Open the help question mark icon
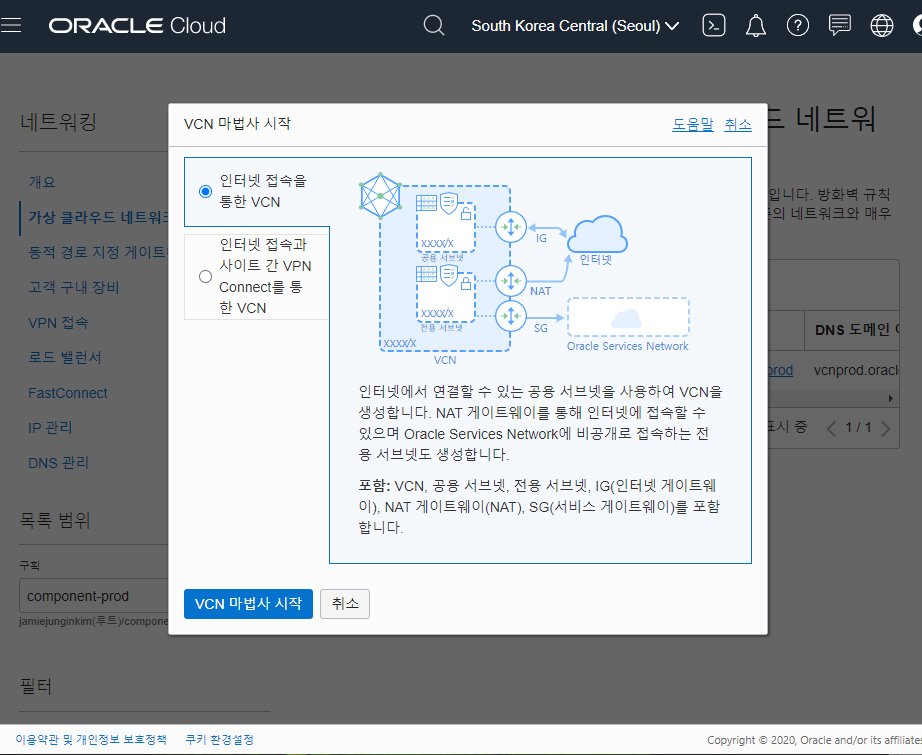Viewport: 922px width, 755px height. [x=797, y=25]
